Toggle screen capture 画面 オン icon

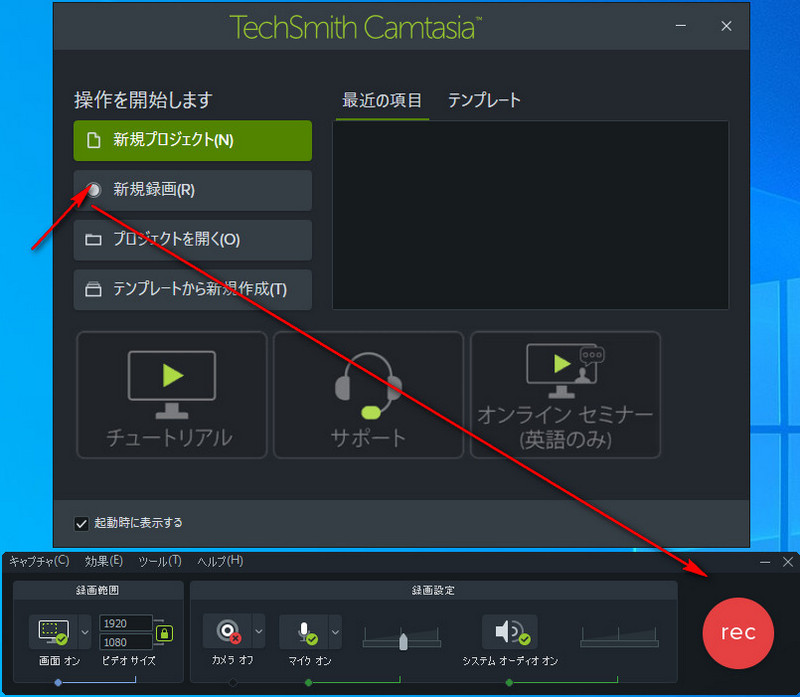pos(54,632)
